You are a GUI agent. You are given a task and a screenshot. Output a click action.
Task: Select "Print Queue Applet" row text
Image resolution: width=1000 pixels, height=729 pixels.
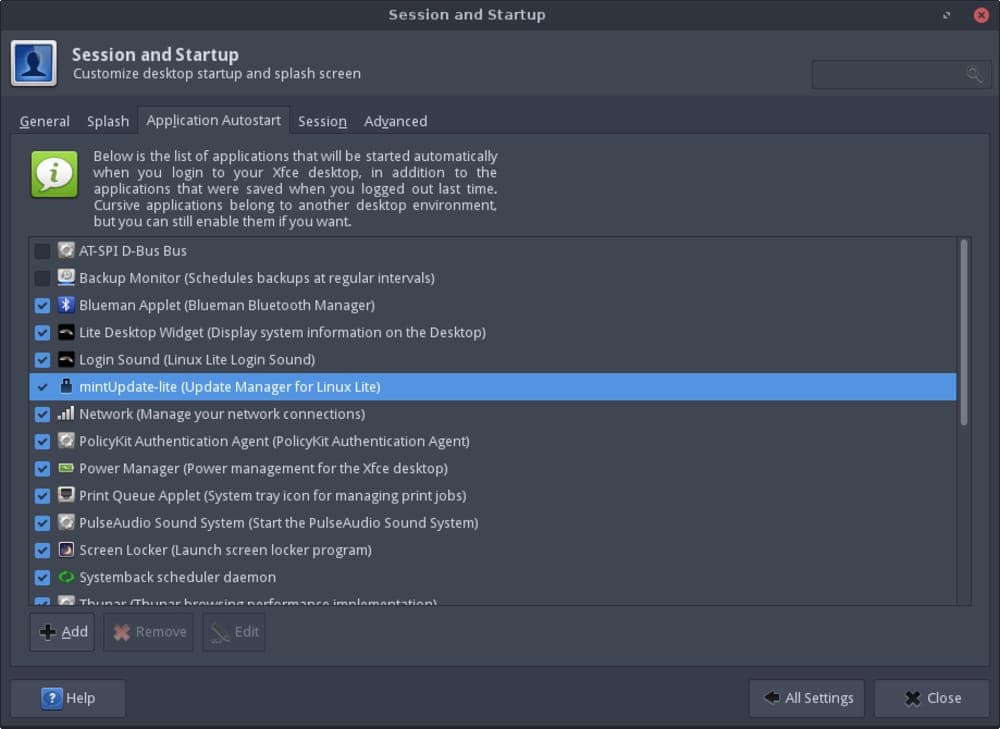(272, 496)
